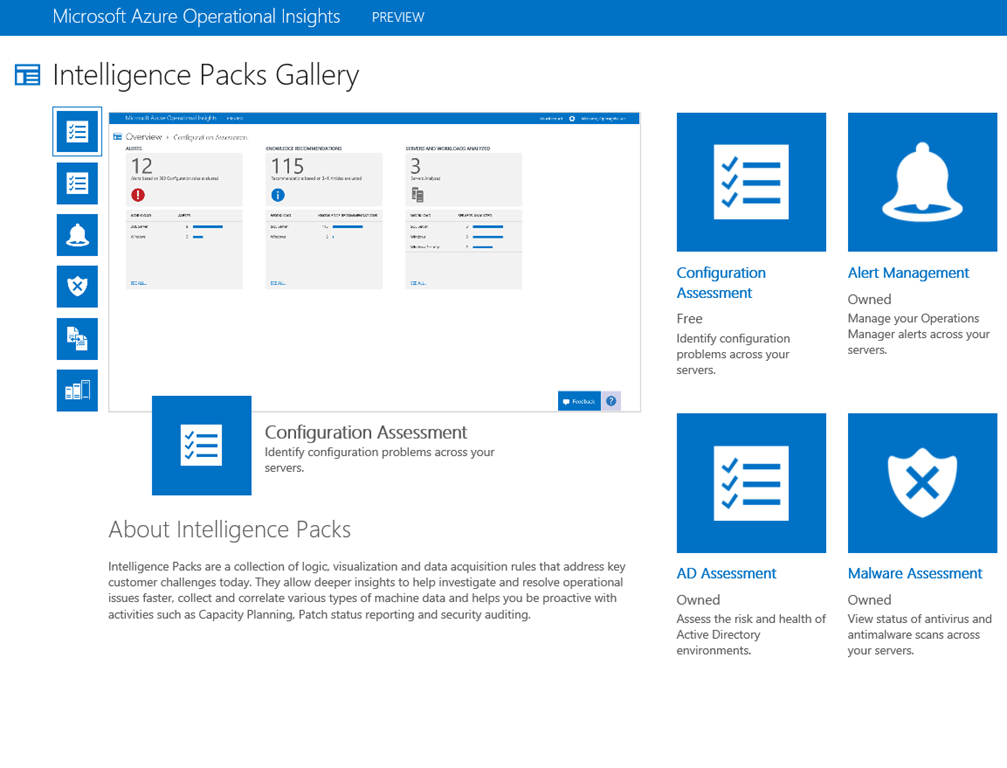Click the Microsoft Azure Operational Insights title
This screenshot has width=1007, height=768.
[x=196, y=17]
